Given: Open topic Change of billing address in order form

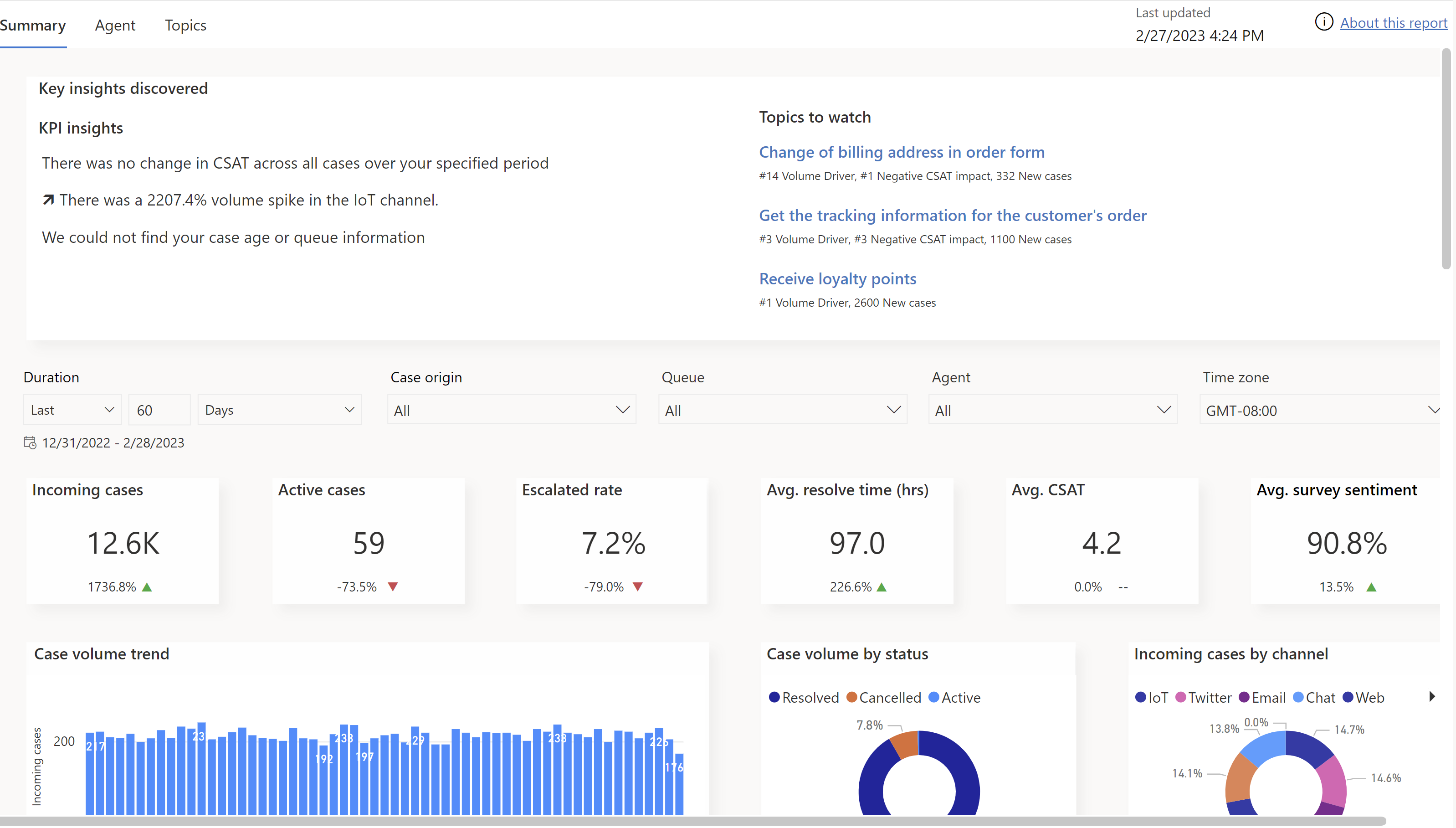Looking at the screenshot, I should (x=902, y=152).
